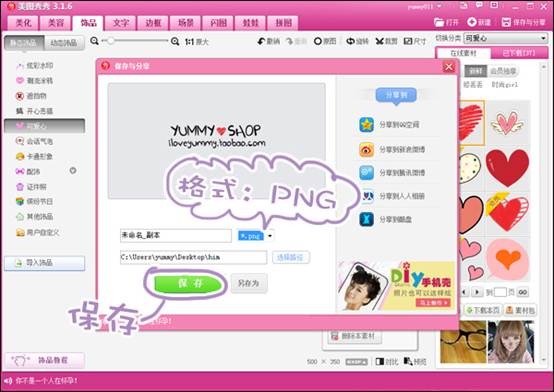
Task: Click the speech bubble icon in the sidebar list
Action: tap(20, 141)
